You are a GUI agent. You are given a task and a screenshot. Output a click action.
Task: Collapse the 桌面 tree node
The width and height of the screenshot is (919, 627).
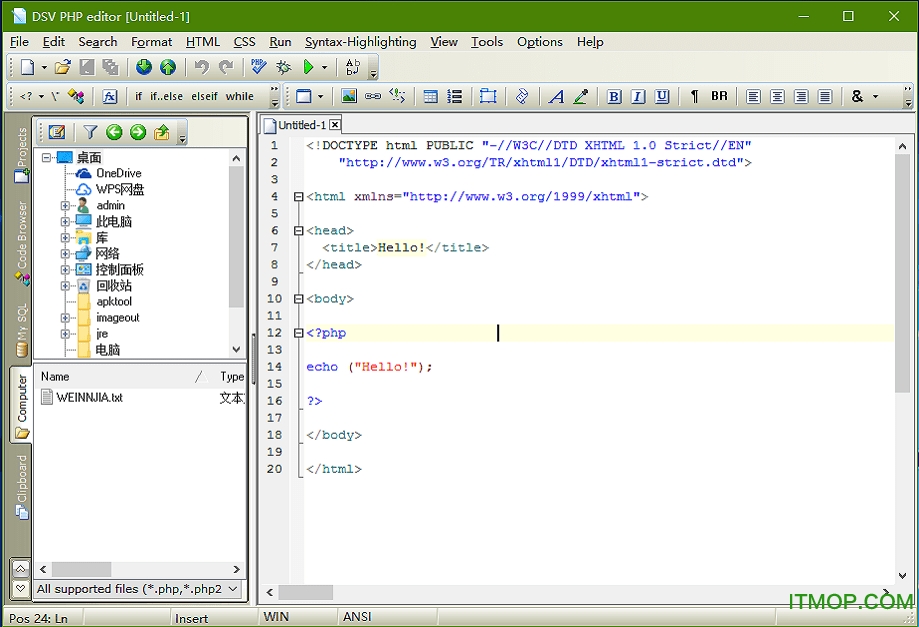click(x=48, y=156)
